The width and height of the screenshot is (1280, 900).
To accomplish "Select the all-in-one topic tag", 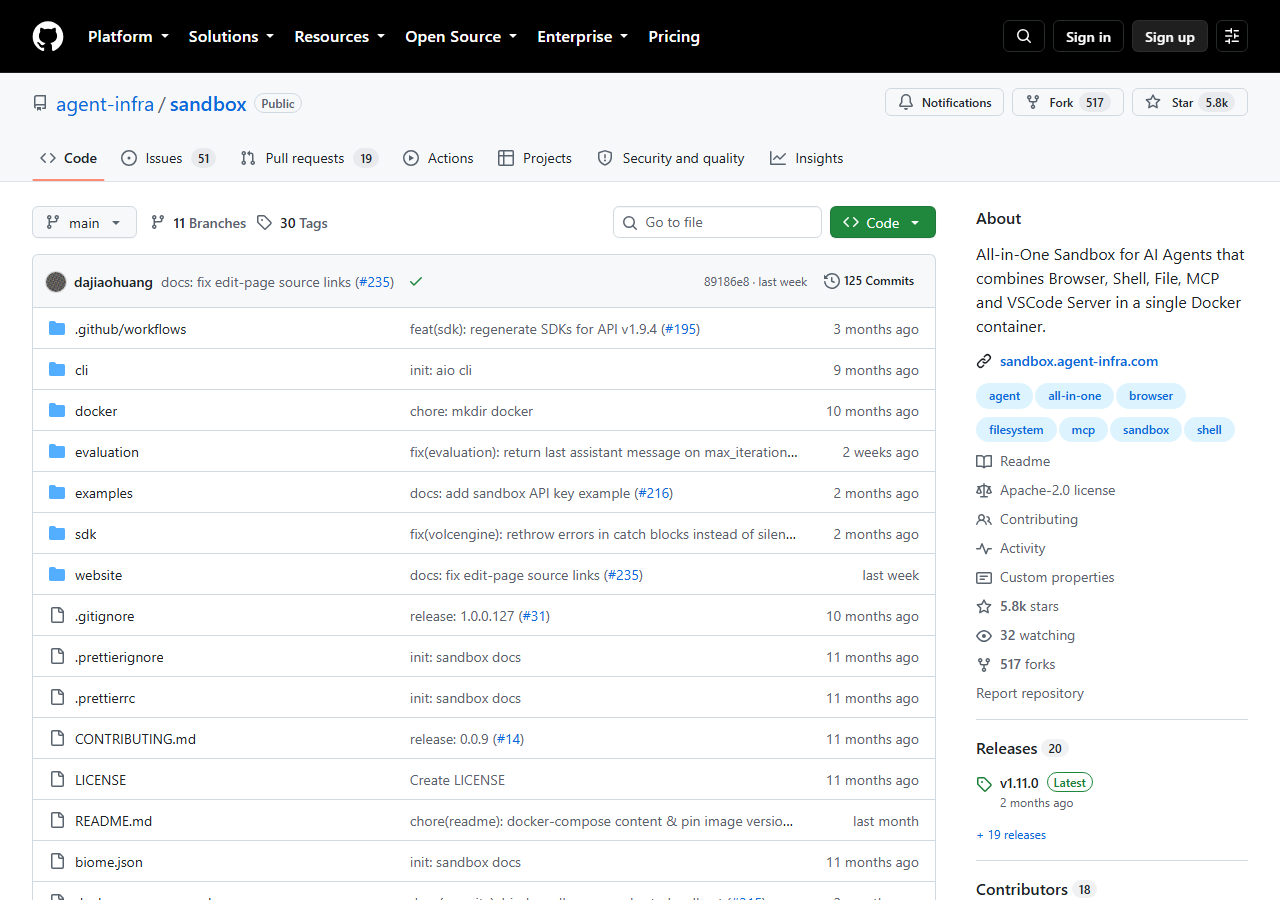I will 1075,396.
